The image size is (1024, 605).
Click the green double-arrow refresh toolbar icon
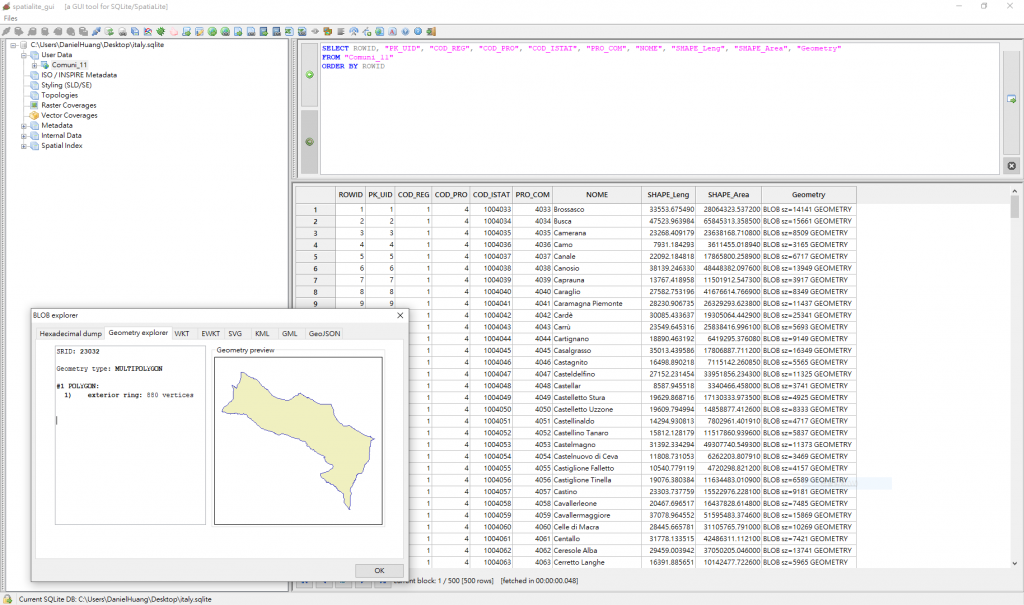109,31
